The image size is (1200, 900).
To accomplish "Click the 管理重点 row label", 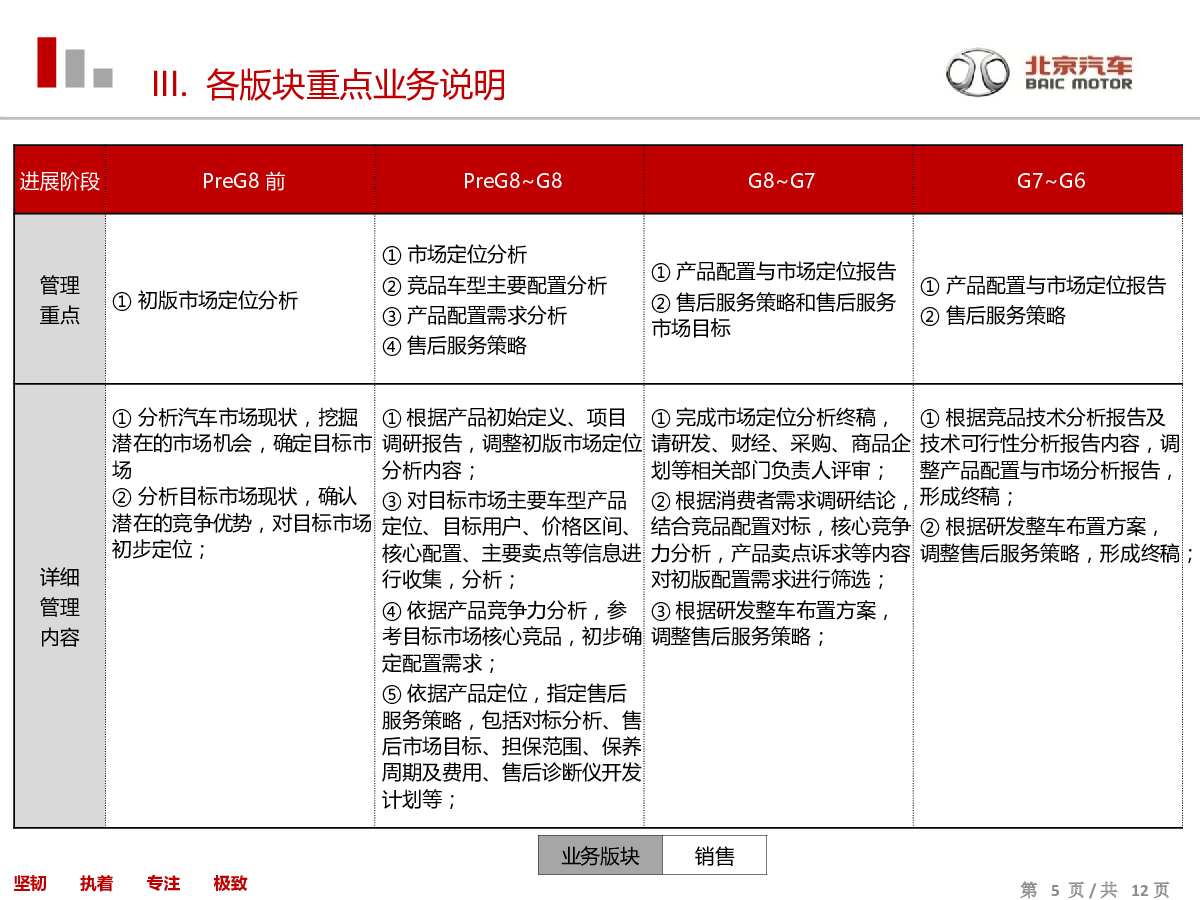I will pyautogui.click(x=60, y=300).
